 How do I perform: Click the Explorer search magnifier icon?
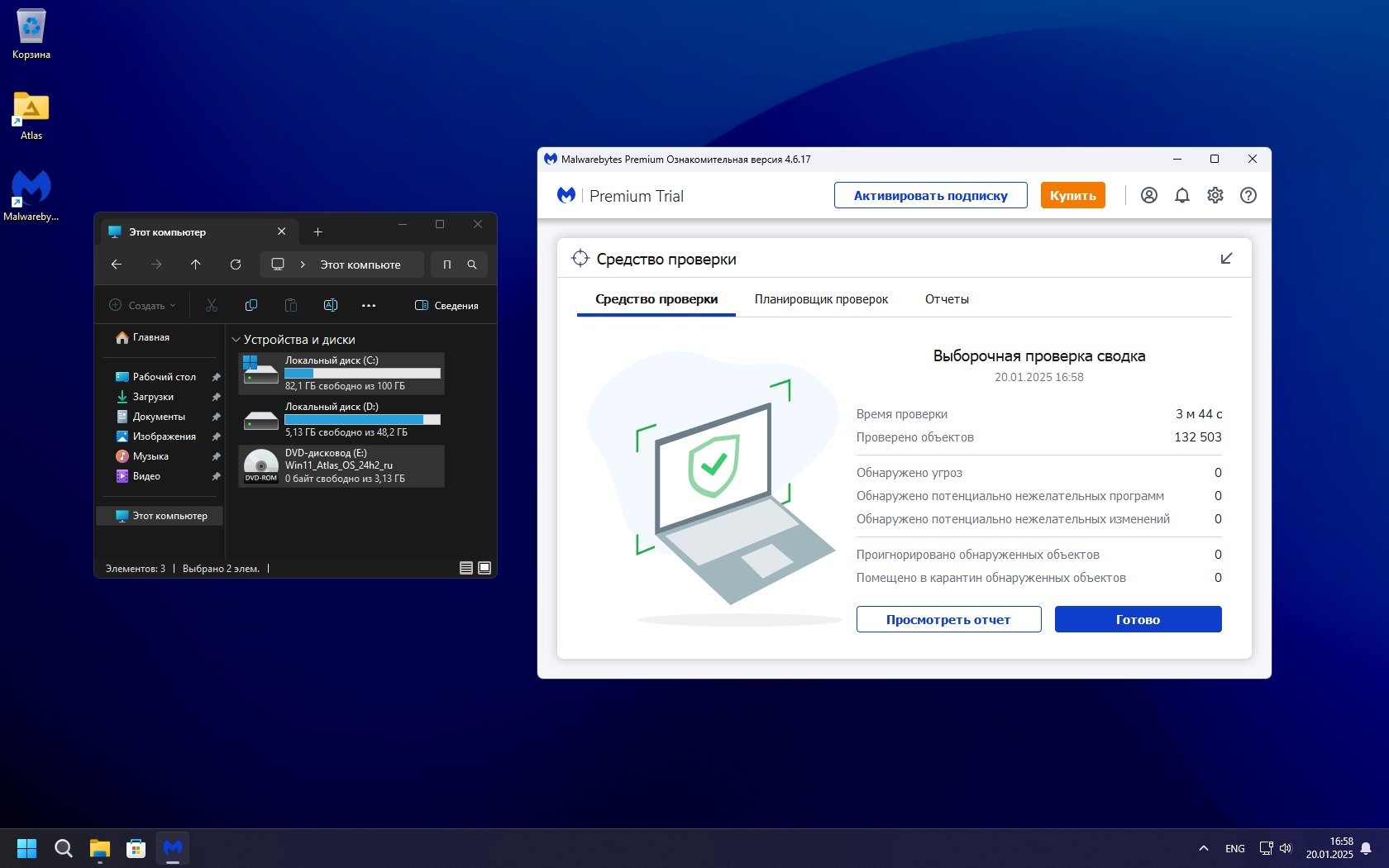pos(472,265)
